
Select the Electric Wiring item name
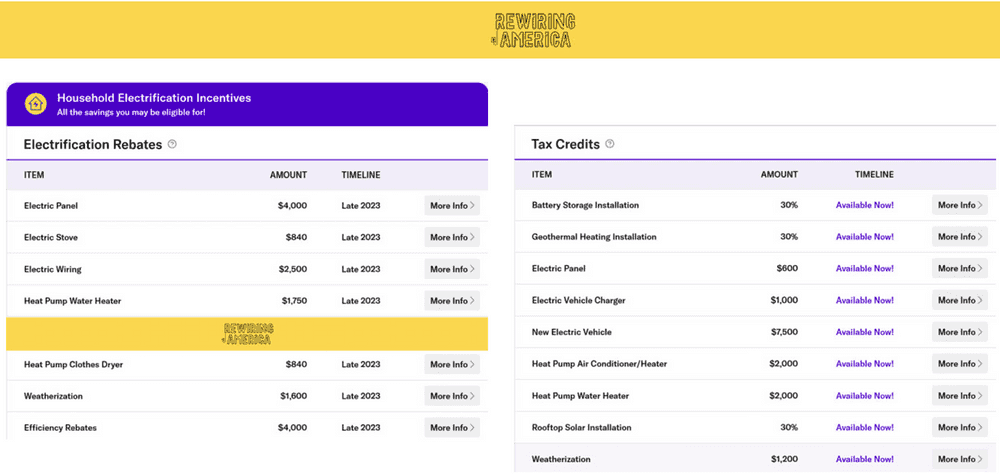[52, 269]
